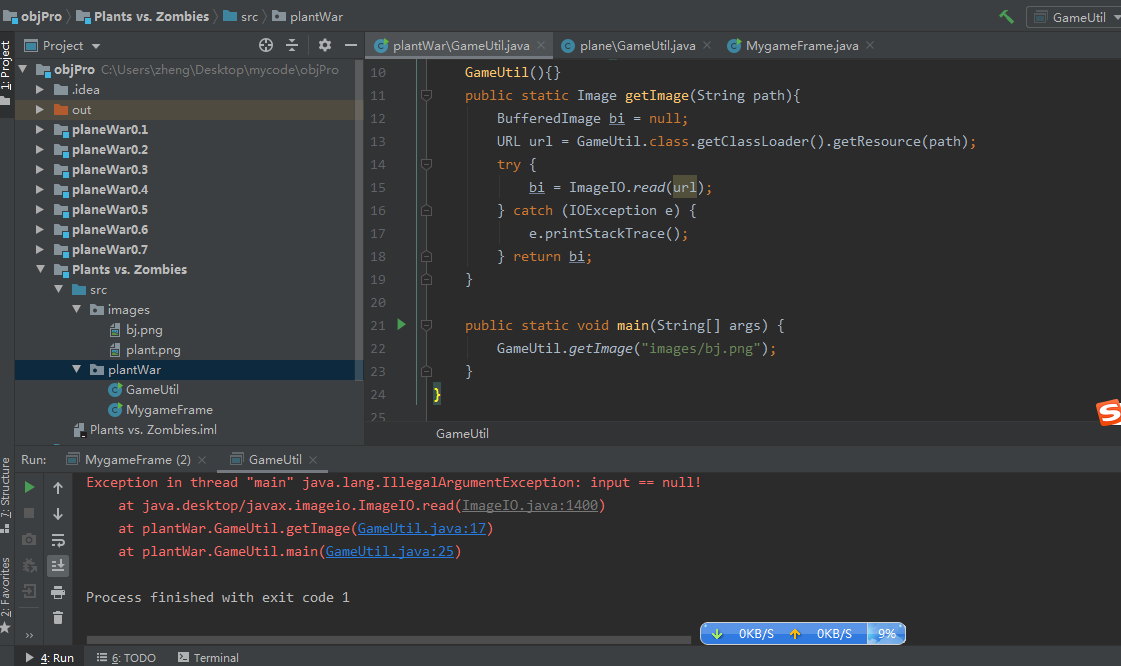Open the GameUtil.java:17 stack trace link
This screenshot has height=666, width=1121.
pyautogui.click(x=422, y=528)
